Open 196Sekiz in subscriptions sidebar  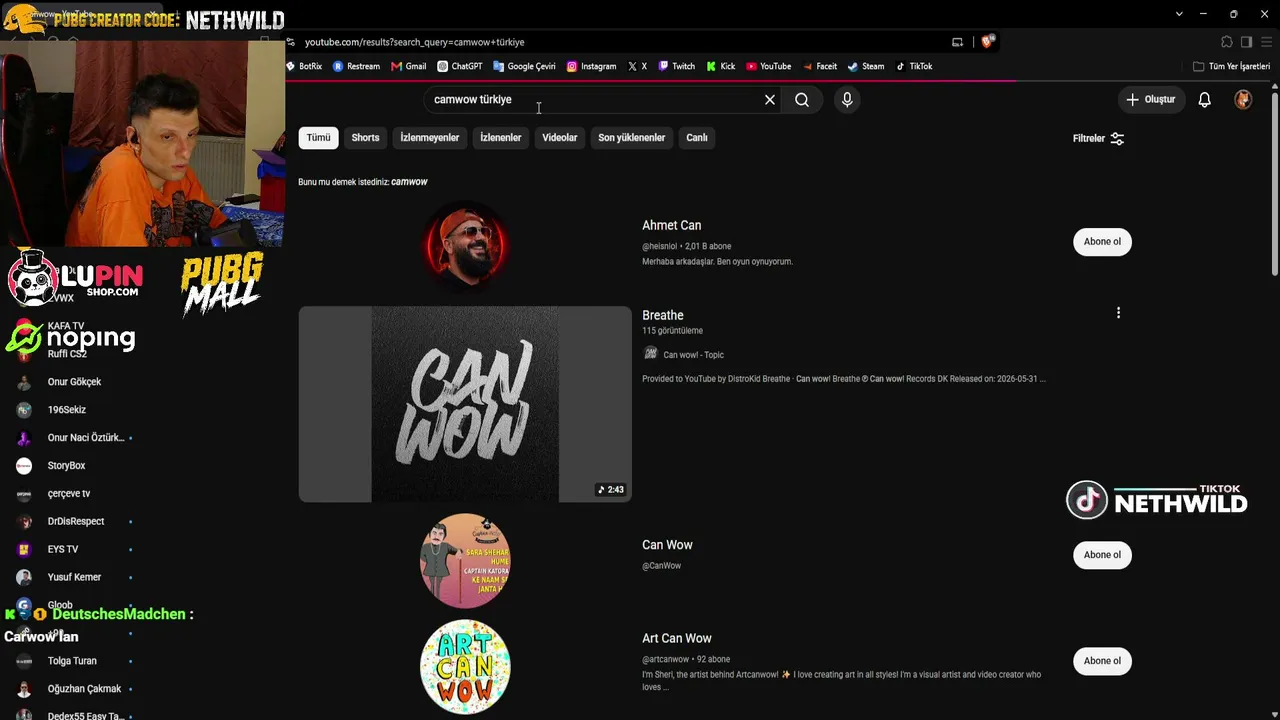click(x=67, y=410)
